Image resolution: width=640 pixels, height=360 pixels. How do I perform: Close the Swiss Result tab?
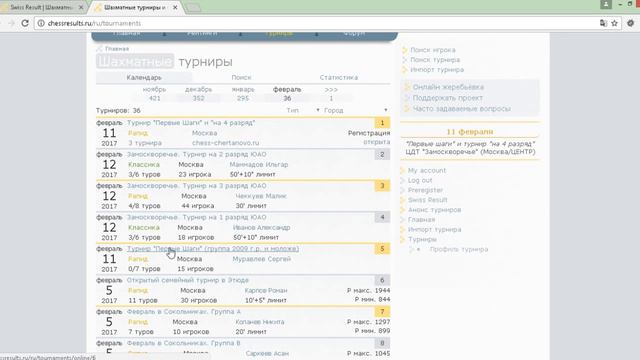[81, 7]
